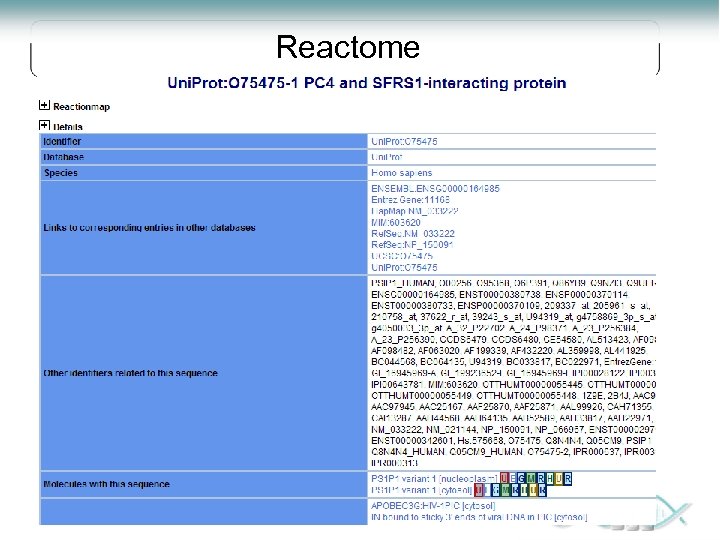This screenshot has width=720, height=540.
Task: Open 'IN bound to sticky 3' ends' link
Action: 479,518
